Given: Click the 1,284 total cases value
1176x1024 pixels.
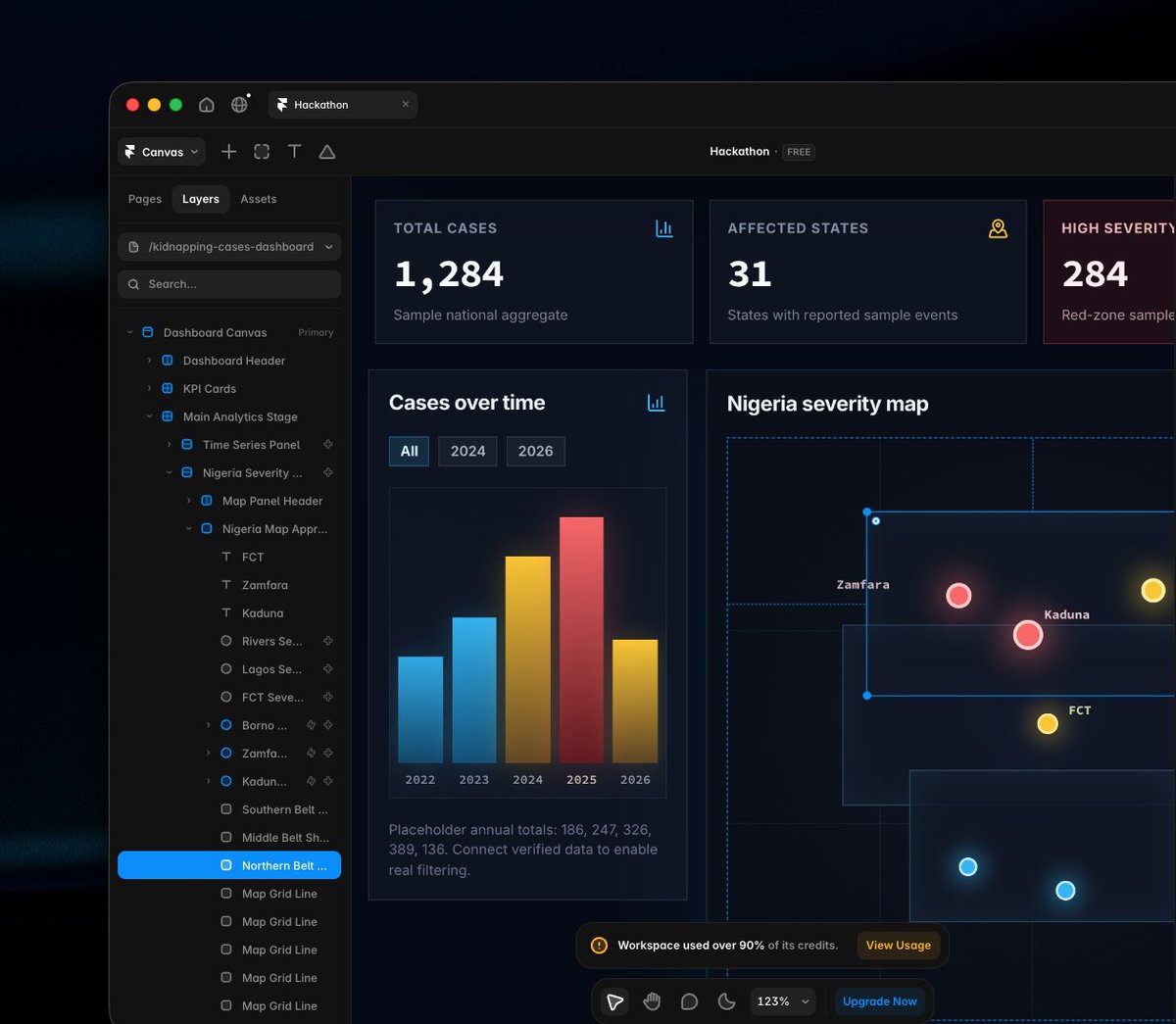Looking at the screenshot, I should pyautogui.click(x=449, y=274).
